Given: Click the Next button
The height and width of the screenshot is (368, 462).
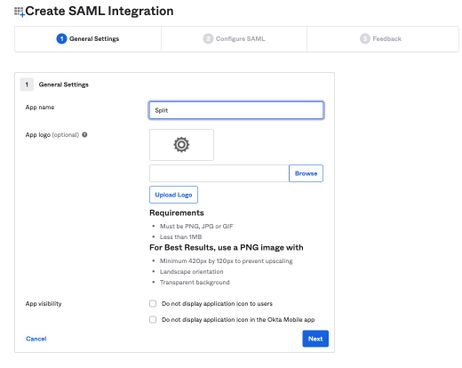Looking at the screenshot, I should [315, 339].
